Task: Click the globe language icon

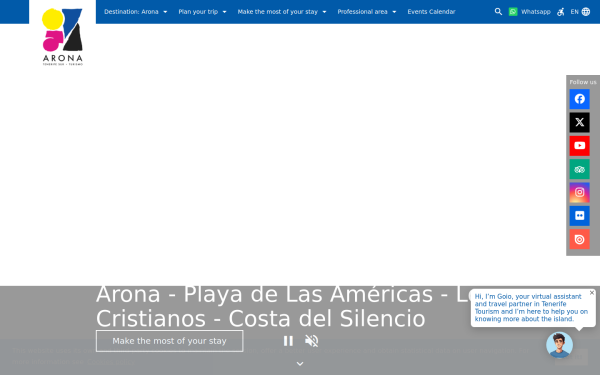Action: pyautogui.click(x=586, y=11)
